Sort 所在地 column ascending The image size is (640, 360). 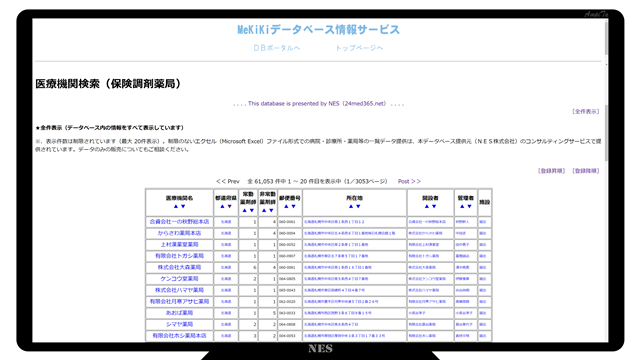[x=351, y=207]
